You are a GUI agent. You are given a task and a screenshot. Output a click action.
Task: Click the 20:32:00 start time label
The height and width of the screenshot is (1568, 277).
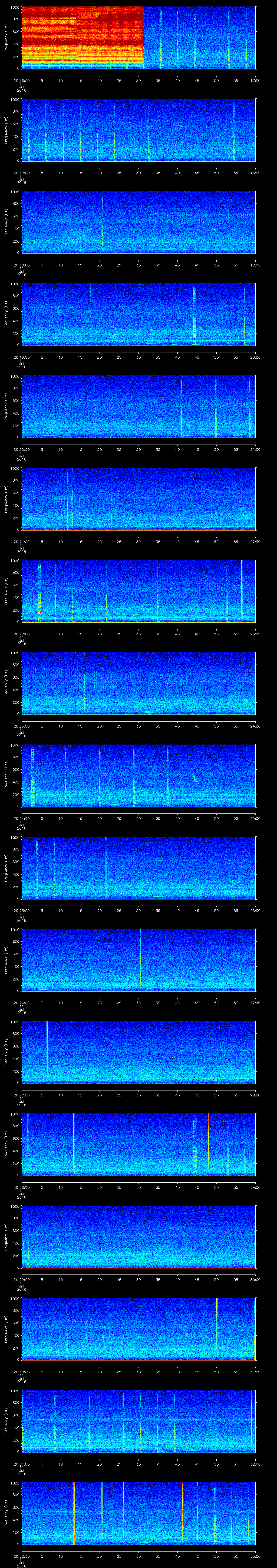21,1556
